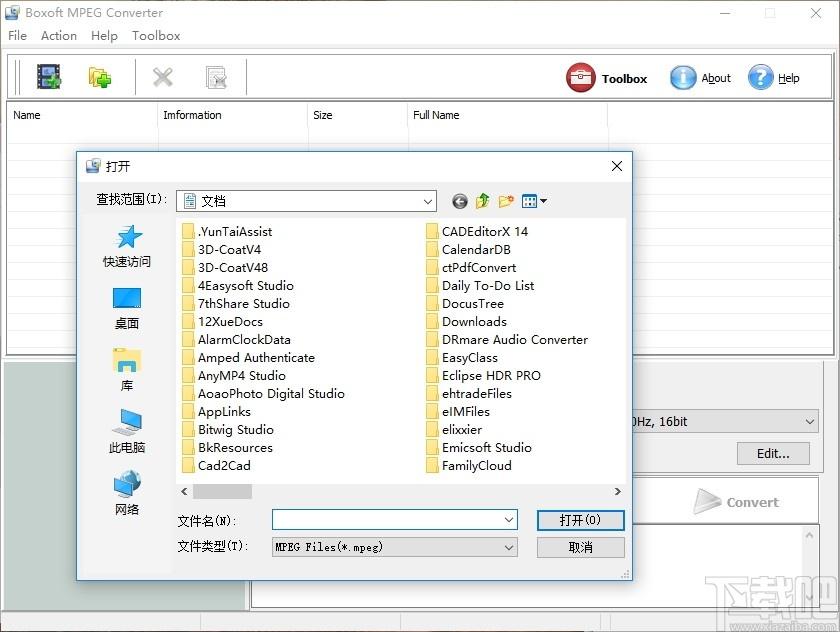Select the AlarmClockData folder
The height and width of the screenshot is (632, 840).
[x=236, y=340]
